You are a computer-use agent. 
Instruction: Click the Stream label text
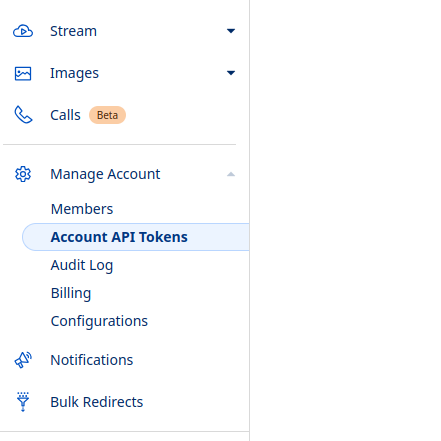tap(74, 31)
